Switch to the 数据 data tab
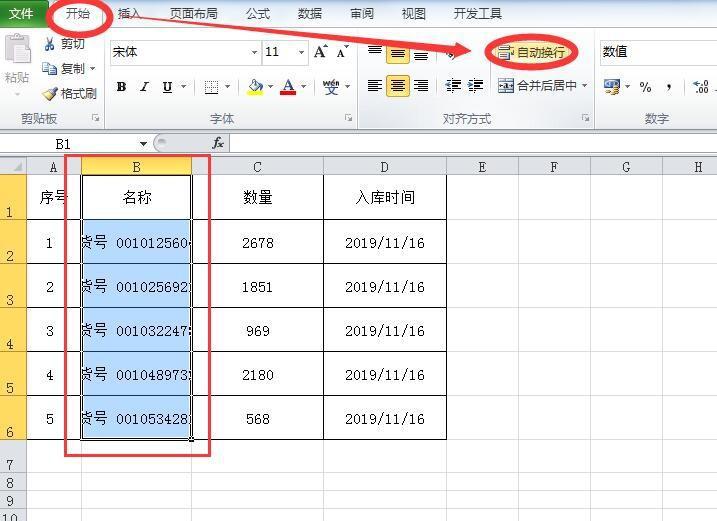The image size is (717, 521). coord(310,14)
